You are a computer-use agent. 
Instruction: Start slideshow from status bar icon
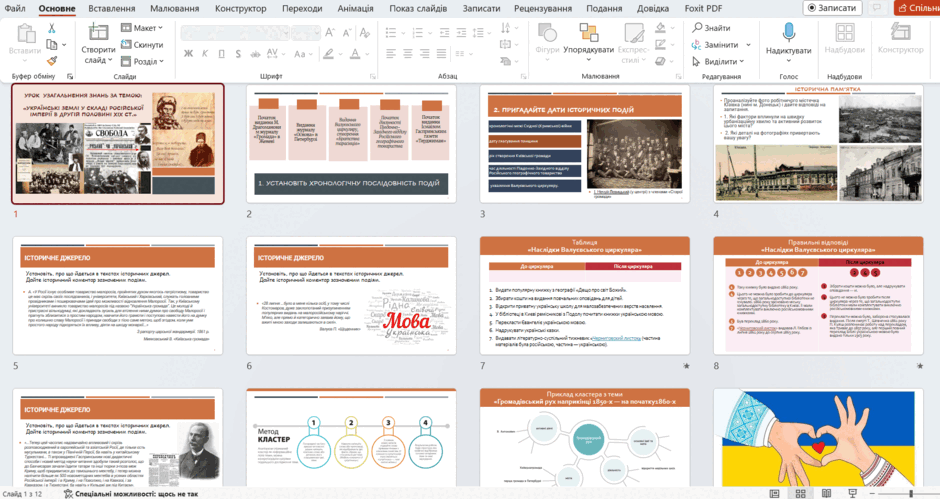click(852, 494)
